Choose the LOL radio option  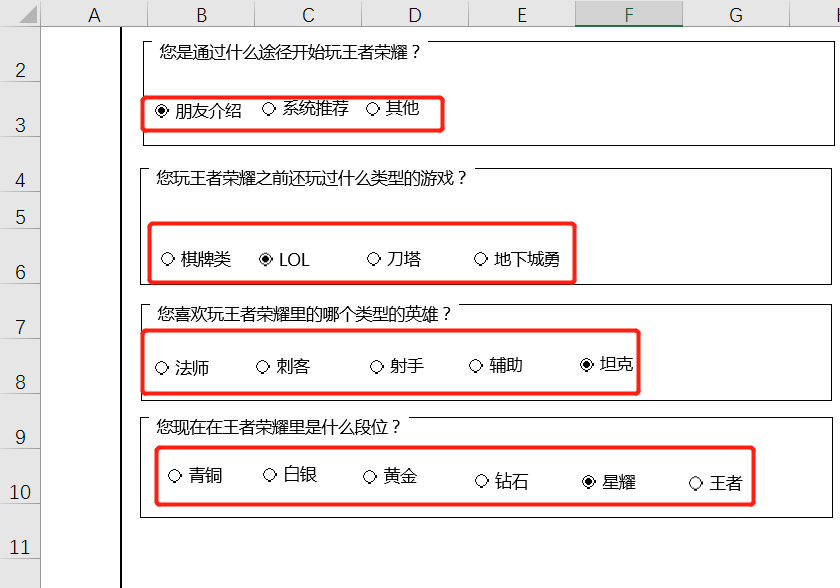click(266, 259)
